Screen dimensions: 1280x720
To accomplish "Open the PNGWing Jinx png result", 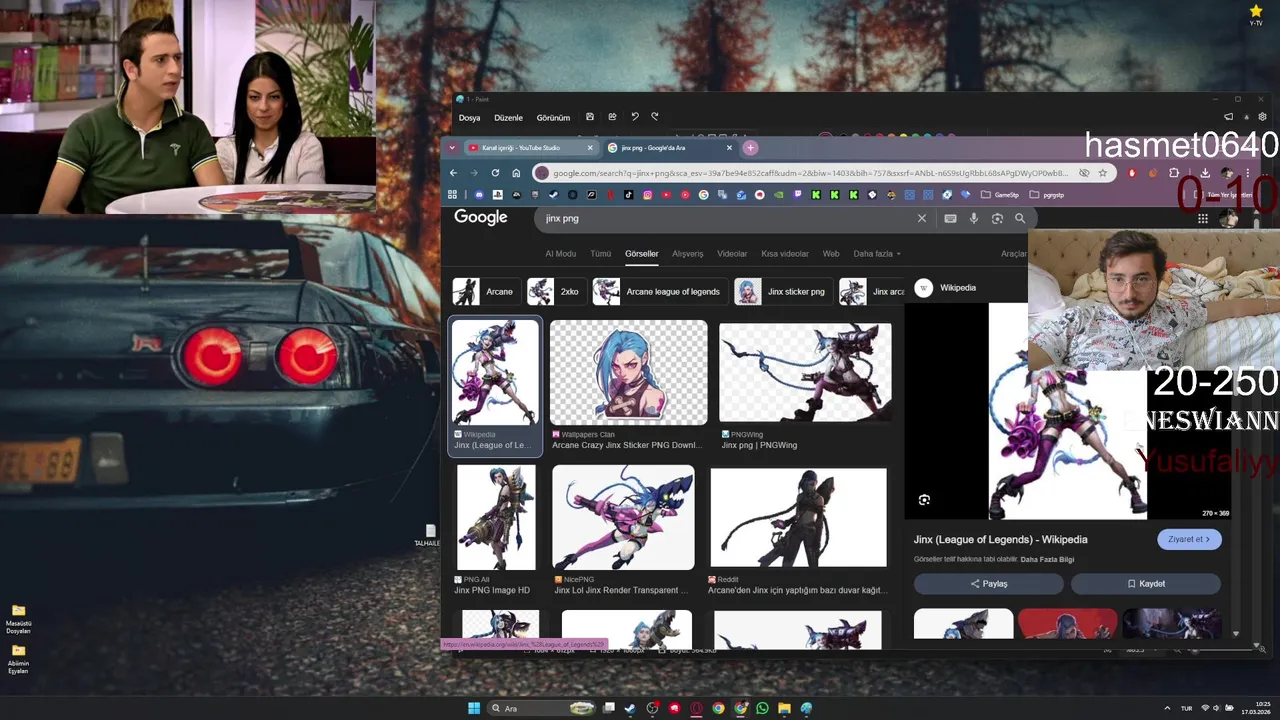I will (805, 372).
